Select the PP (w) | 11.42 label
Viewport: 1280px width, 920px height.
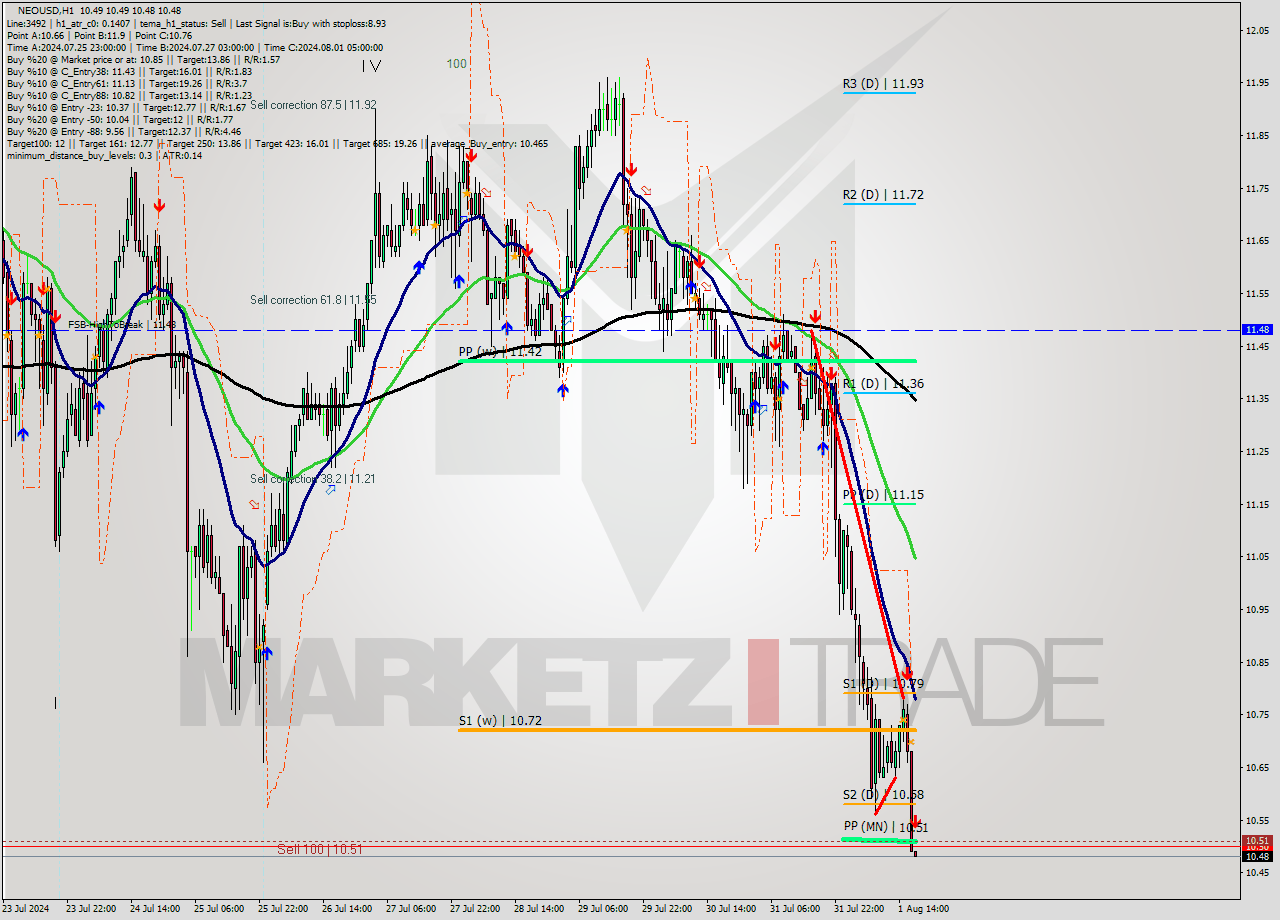click(500, 352)
